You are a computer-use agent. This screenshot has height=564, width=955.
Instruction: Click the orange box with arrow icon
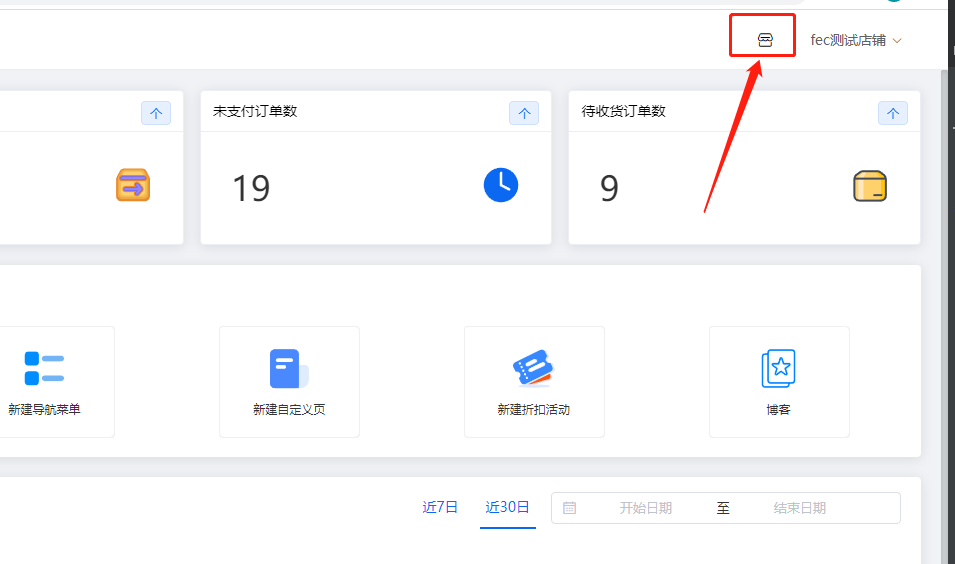(133, 185)
